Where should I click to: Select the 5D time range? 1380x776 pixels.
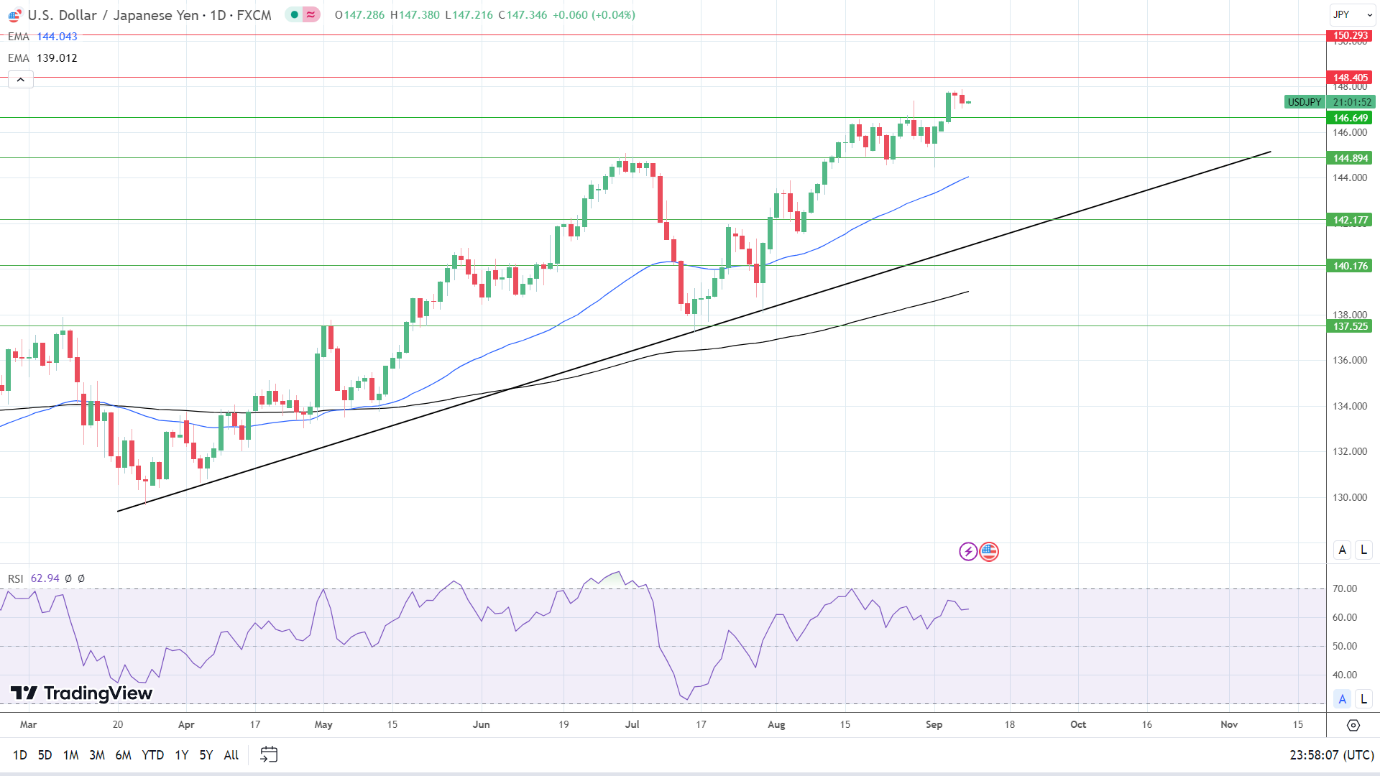(x=45, y=755)
